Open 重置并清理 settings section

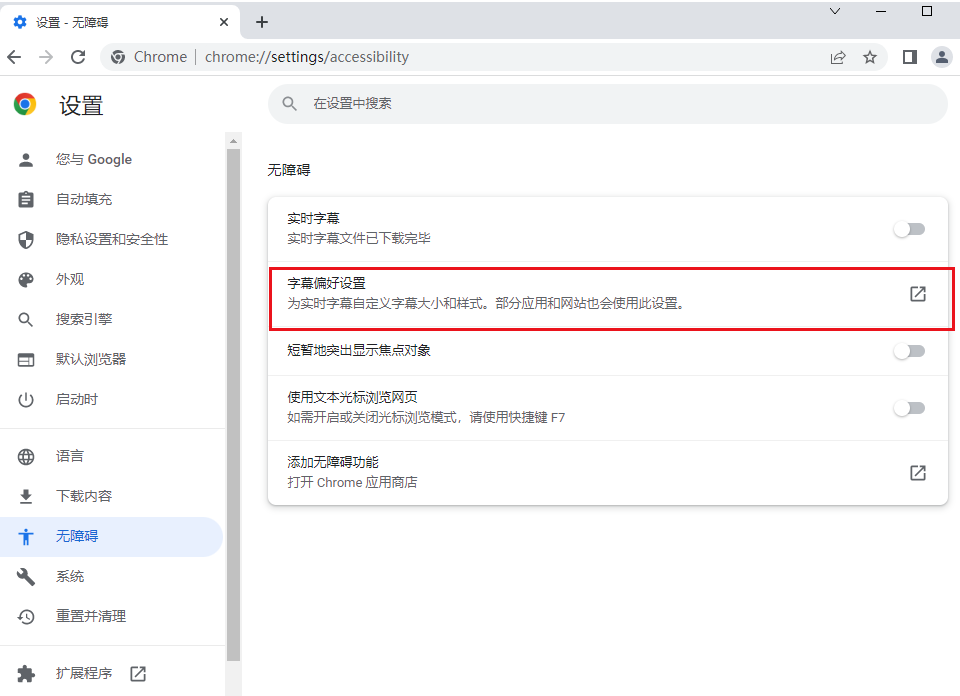[x=111, y=616]
